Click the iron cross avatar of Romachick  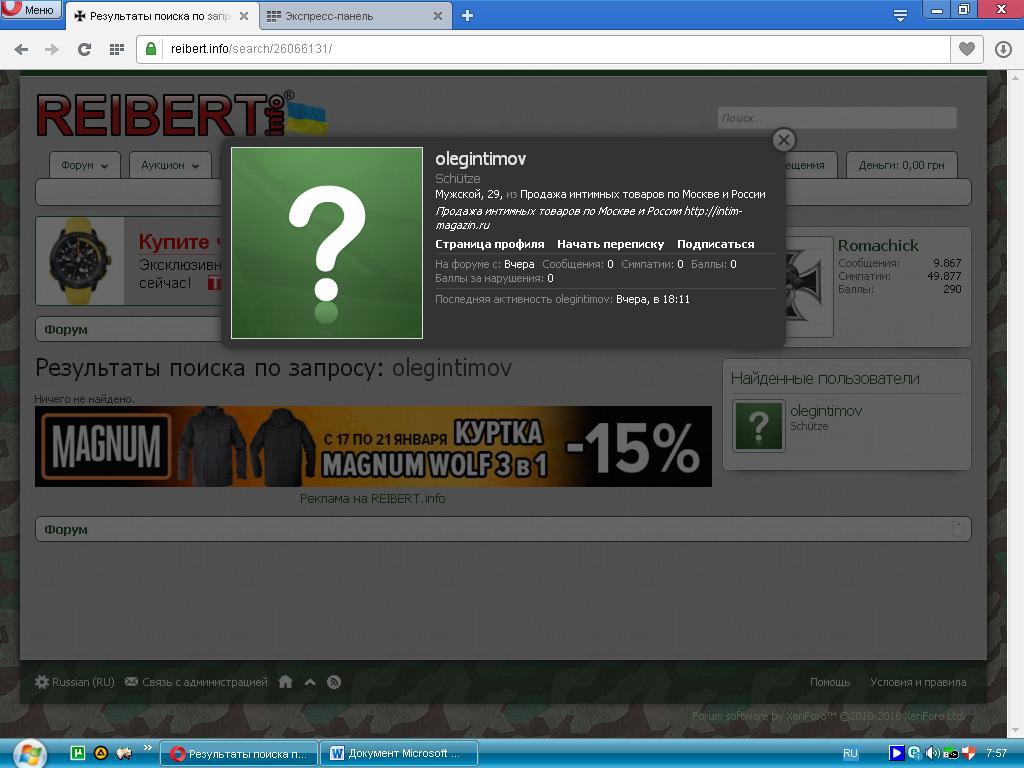coord(808,287)
